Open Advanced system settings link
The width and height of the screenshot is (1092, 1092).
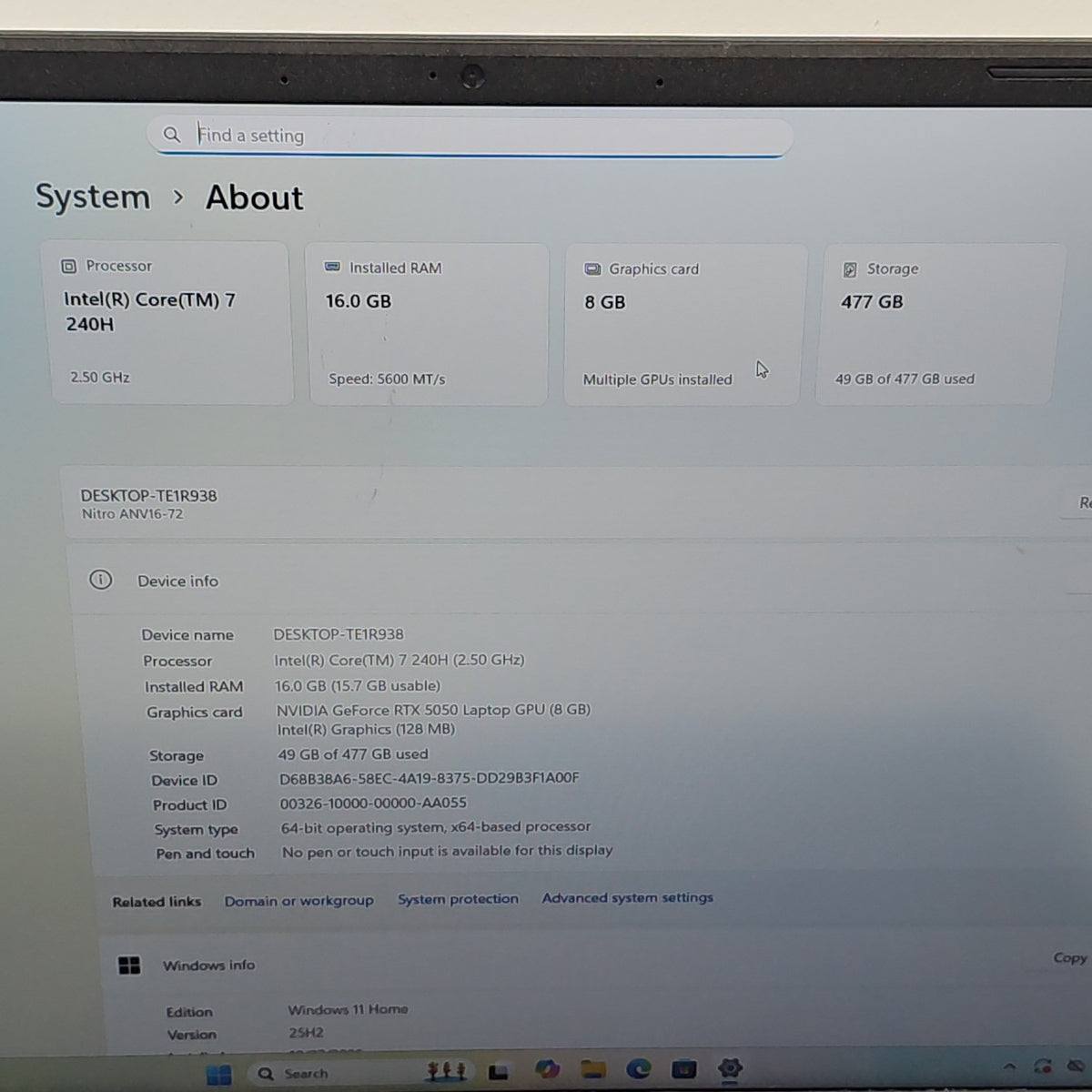tap(628, 897)
